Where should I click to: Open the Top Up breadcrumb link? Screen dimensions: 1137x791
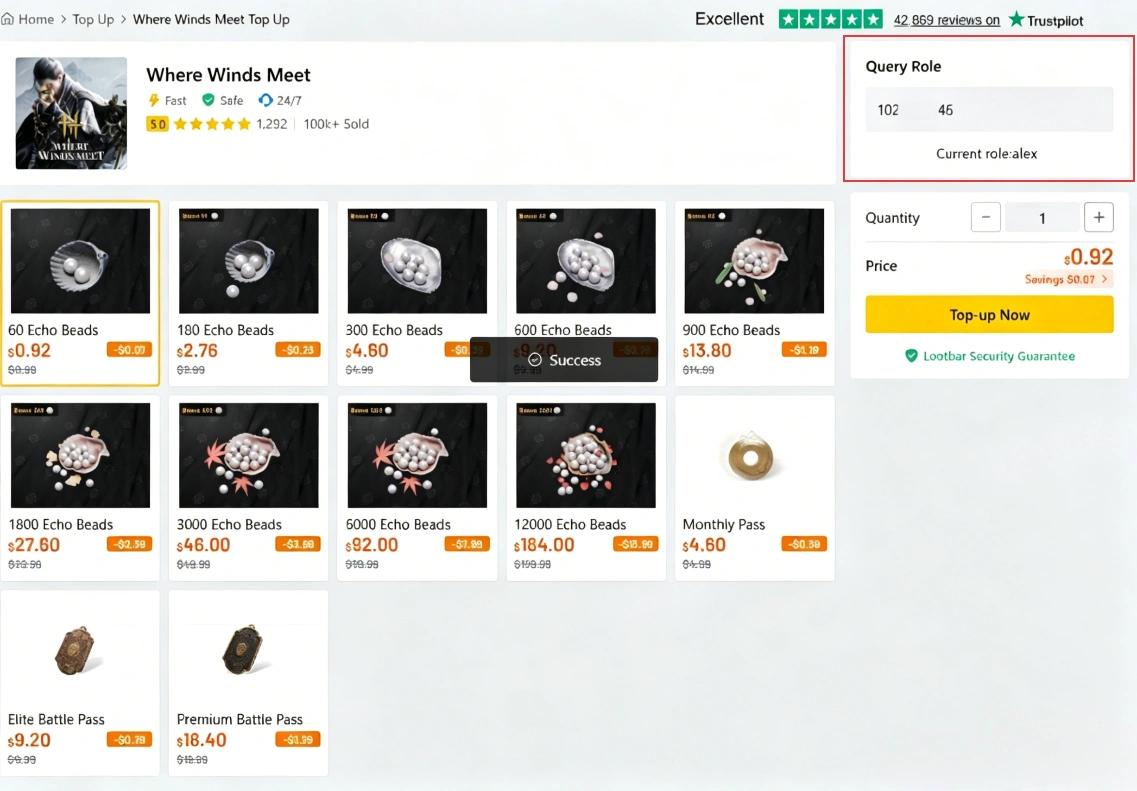tap(93, 19)
